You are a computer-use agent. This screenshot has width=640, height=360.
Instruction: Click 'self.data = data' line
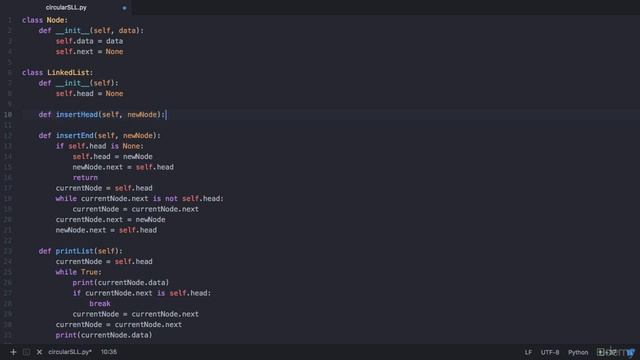click(89, 41)
